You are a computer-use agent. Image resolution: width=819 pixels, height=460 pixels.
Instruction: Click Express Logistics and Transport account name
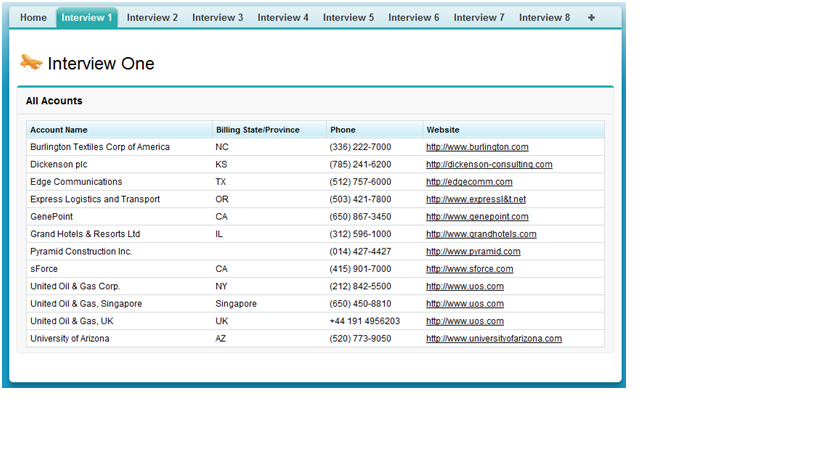95,199
